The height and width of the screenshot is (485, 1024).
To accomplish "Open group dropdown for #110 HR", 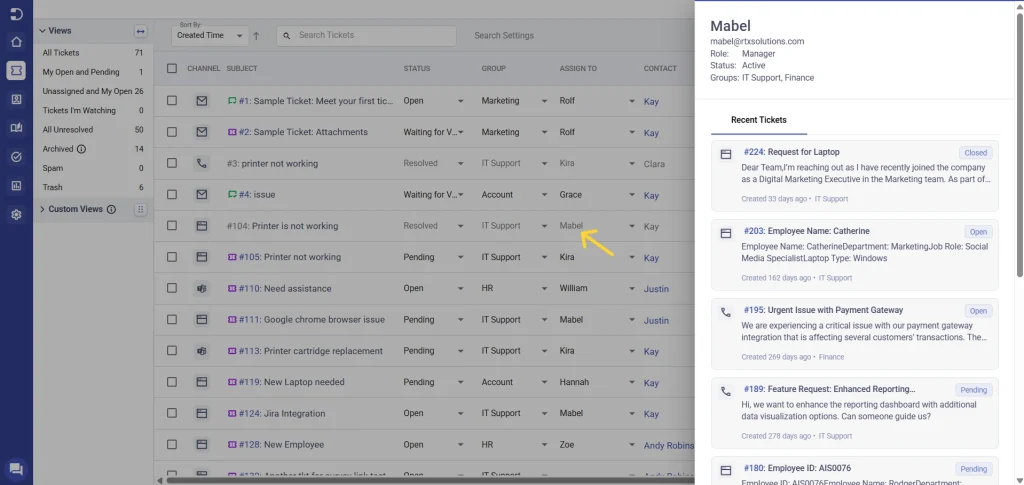I will point(545,289).
